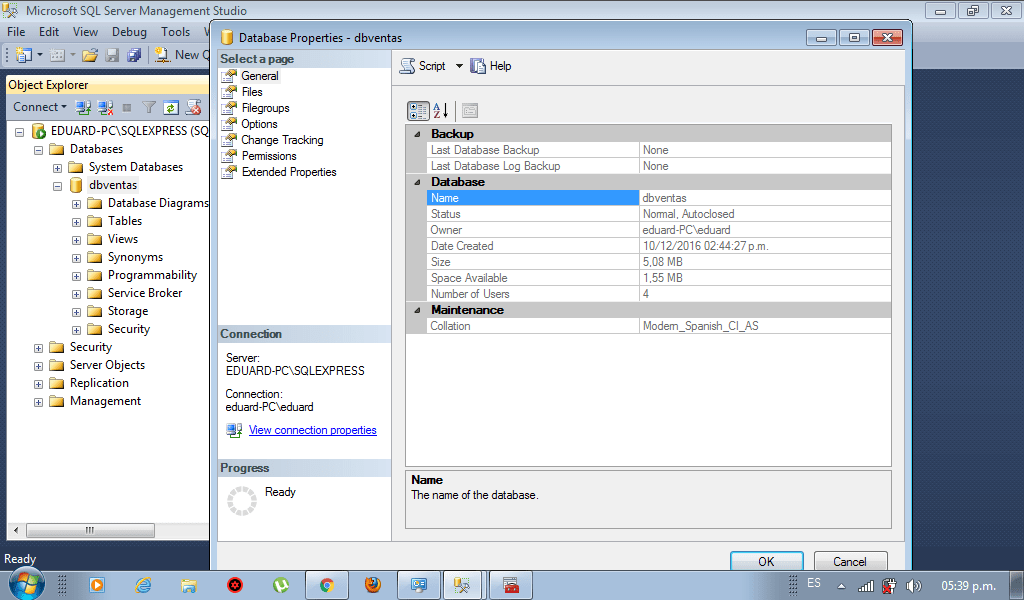Viewport: 1024px width, 600px height.
Task: Select the Service Broker folder
Action: pos(145,293)
